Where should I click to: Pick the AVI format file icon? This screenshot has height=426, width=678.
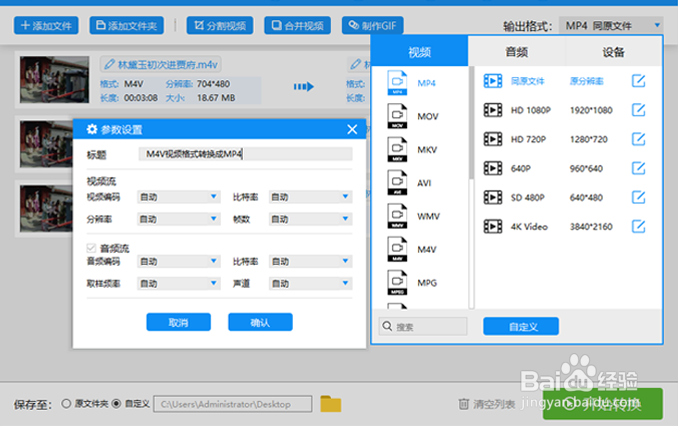pos(397,183)
